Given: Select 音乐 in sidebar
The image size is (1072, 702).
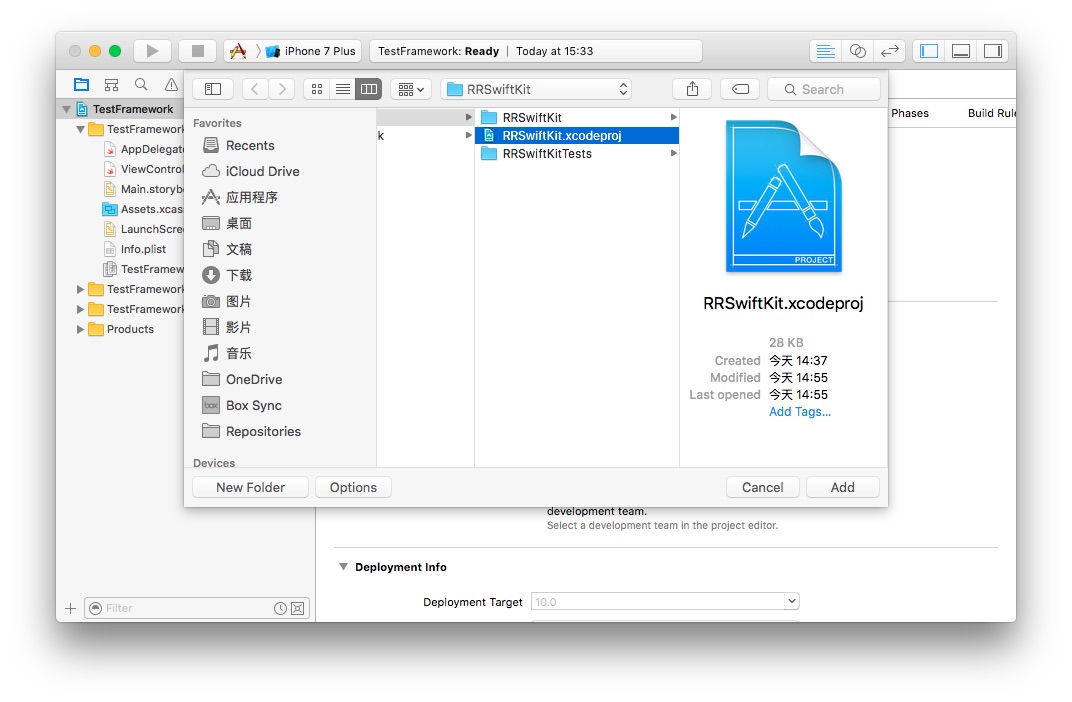Looking at the screenshot, I should [281, 353].
